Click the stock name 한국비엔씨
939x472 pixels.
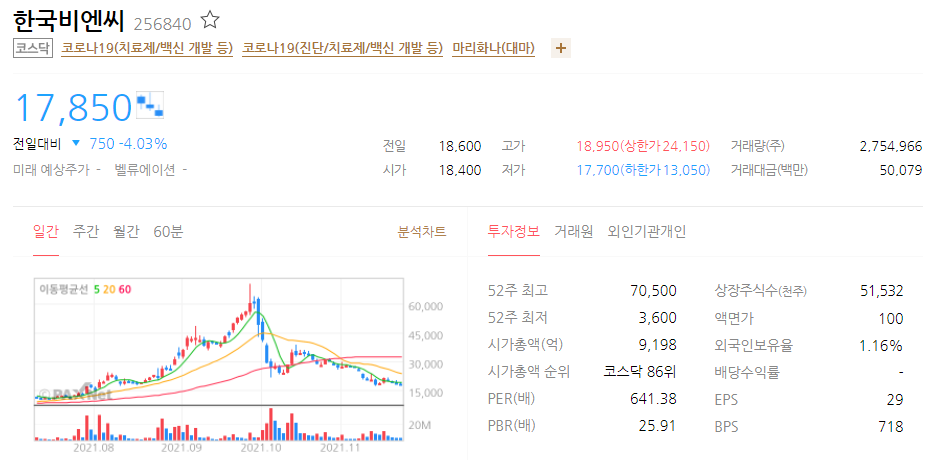click(69, 22)
